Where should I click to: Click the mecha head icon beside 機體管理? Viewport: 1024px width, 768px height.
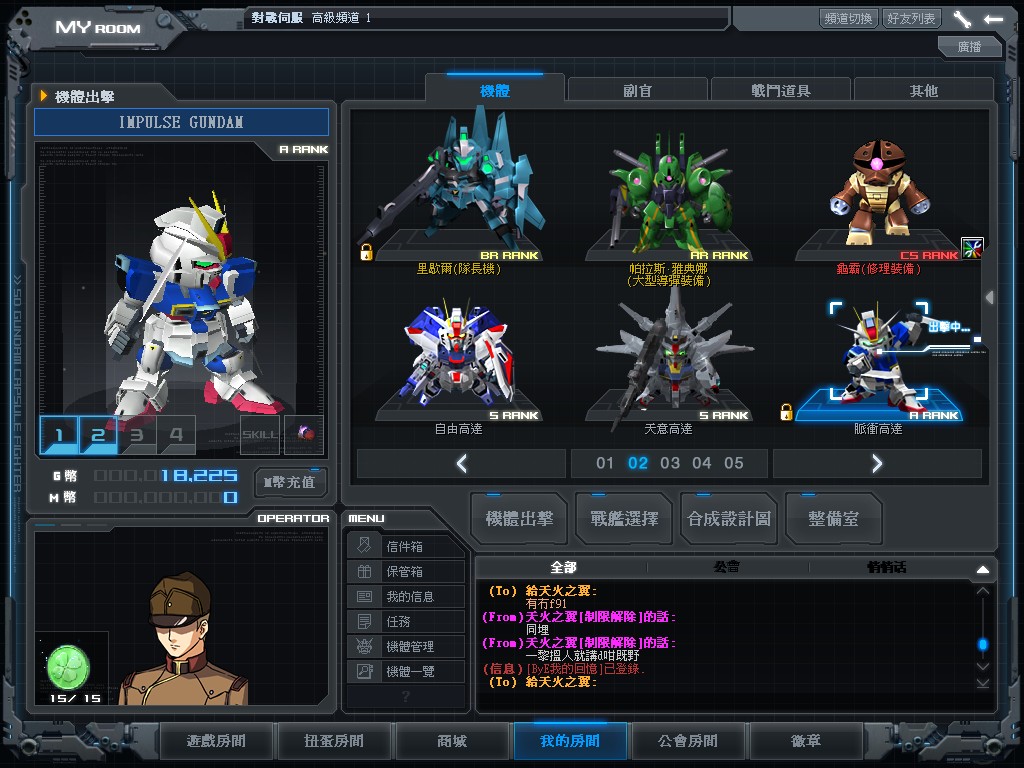pos(364,646)
